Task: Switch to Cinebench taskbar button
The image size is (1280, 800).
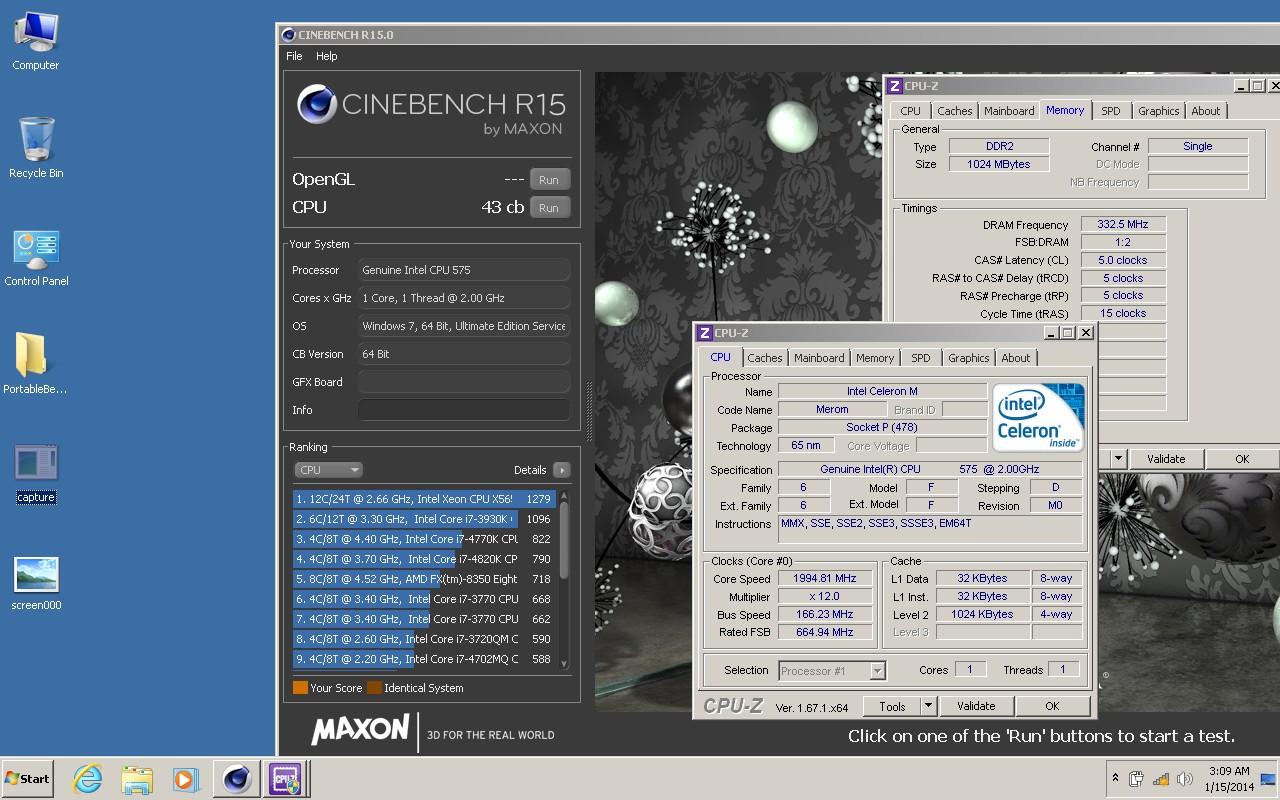Action: click(236, 778)
